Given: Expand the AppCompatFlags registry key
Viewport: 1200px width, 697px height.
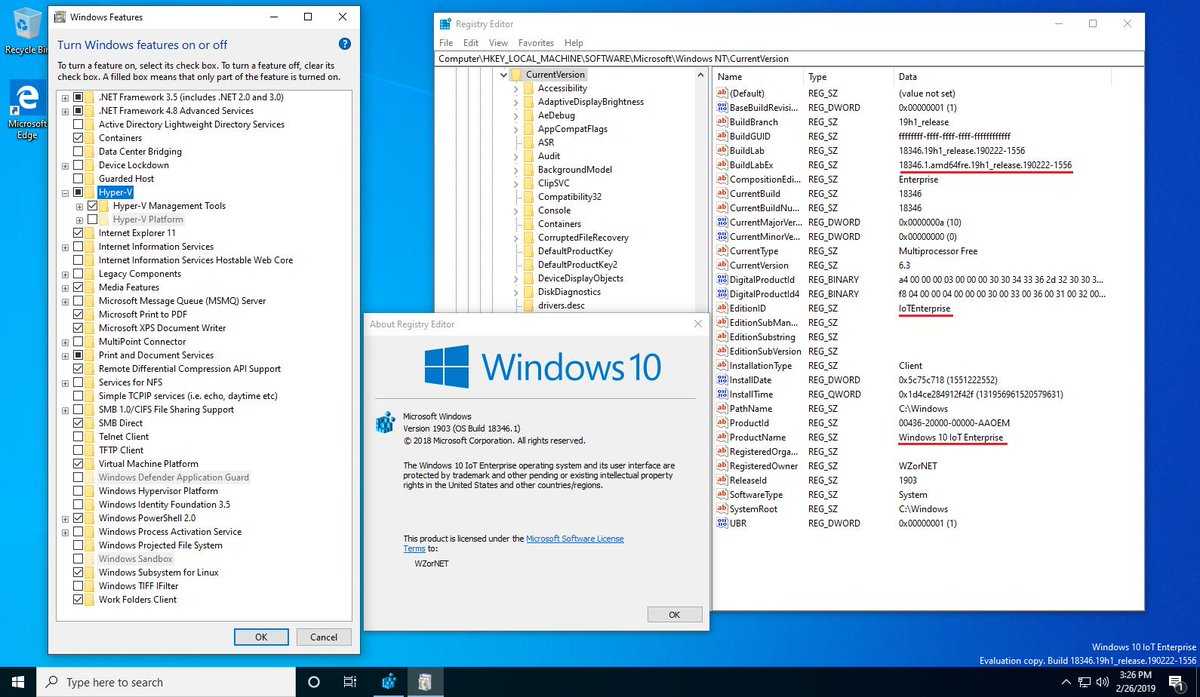Looking at the screenshot, I should (x=517, y=129).
